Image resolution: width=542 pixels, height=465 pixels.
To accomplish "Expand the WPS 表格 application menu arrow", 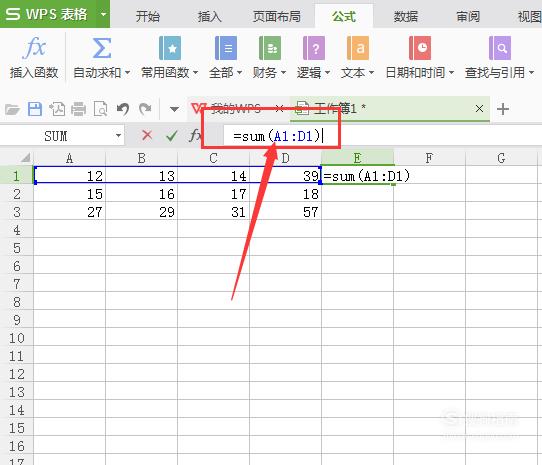I will point(103,14).
